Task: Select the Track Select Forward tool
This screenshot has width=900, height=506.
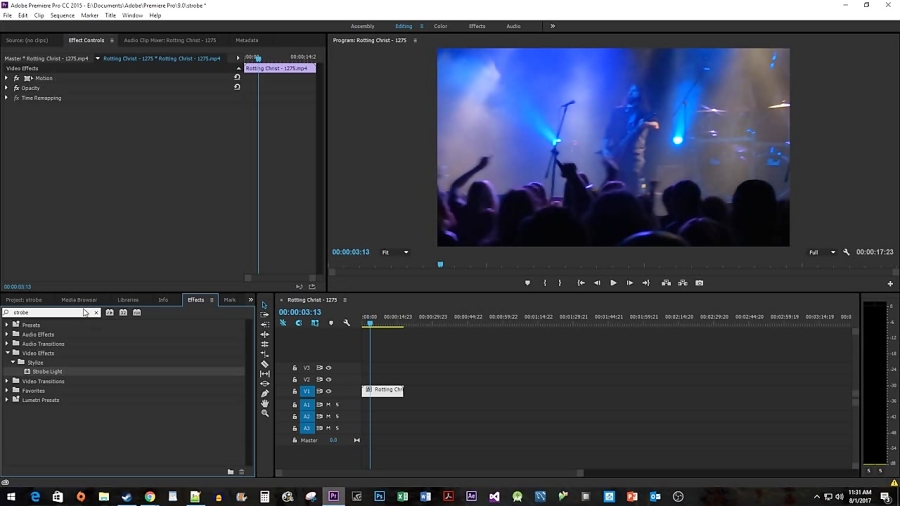Action: [265, 315]
